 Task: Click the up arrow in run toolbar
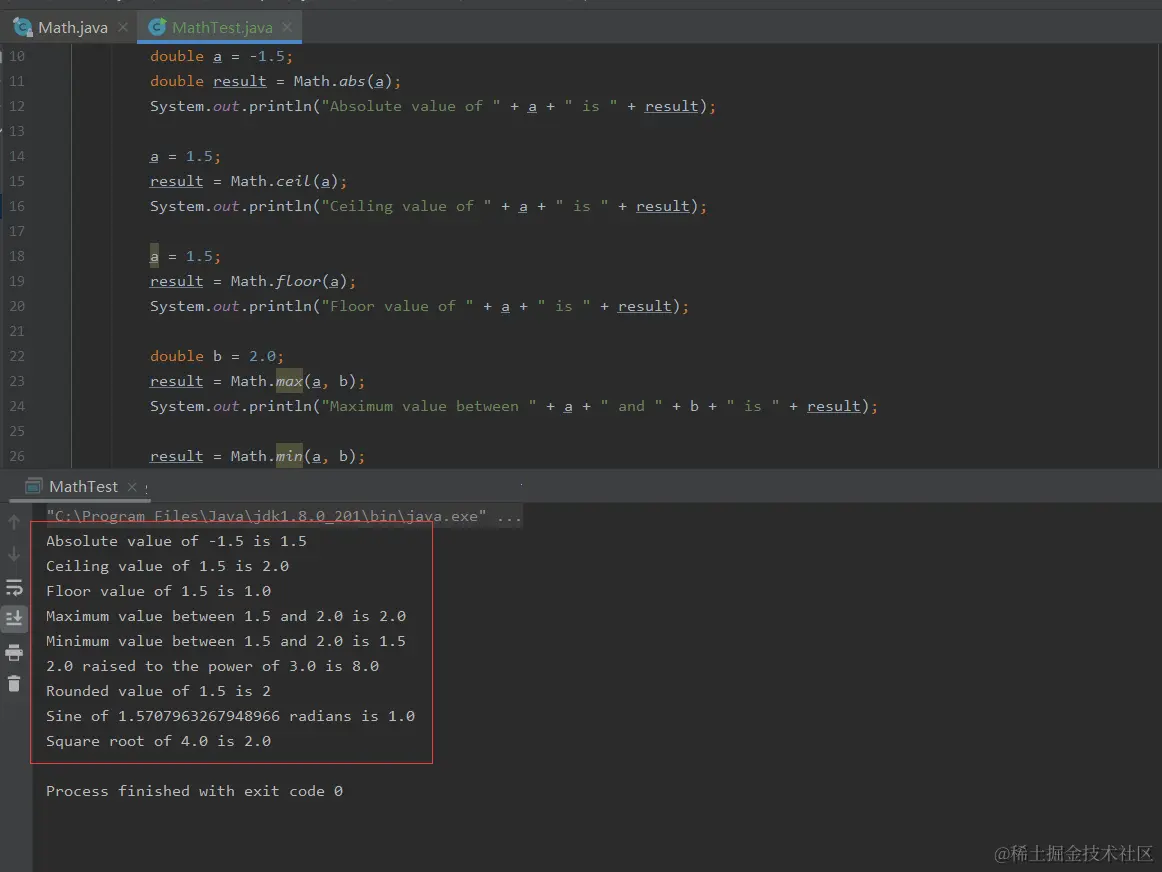click(x=14, y=522)
